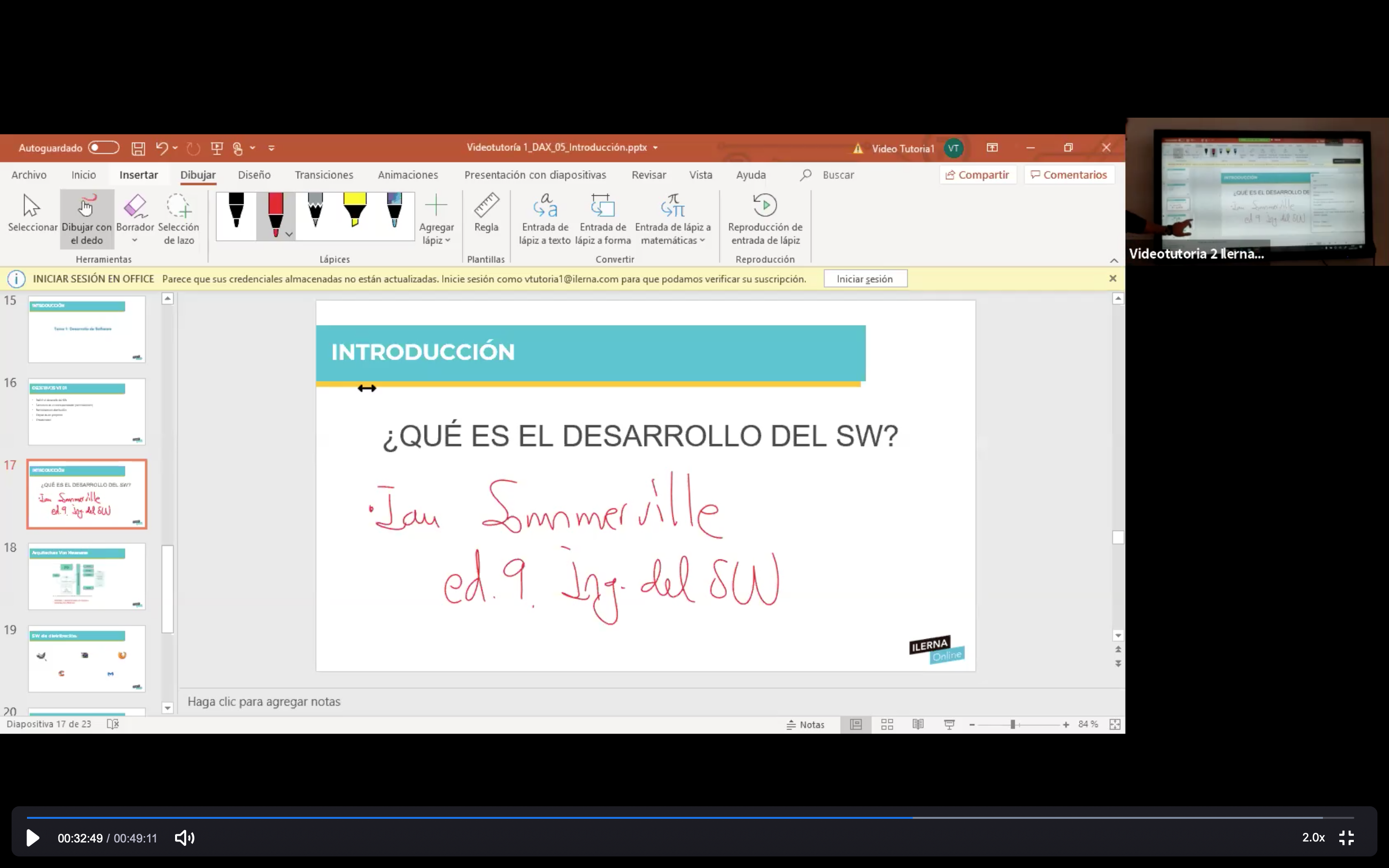Viewport: 1389px width, 868px height.
Task: Toggle Dibujar con el dedo
Action: [87, 218]
